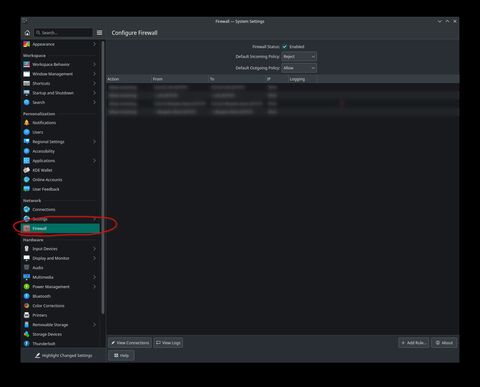Open the Users settings page
This screenshot has width=480, height=387.
[x=60, y=132]
